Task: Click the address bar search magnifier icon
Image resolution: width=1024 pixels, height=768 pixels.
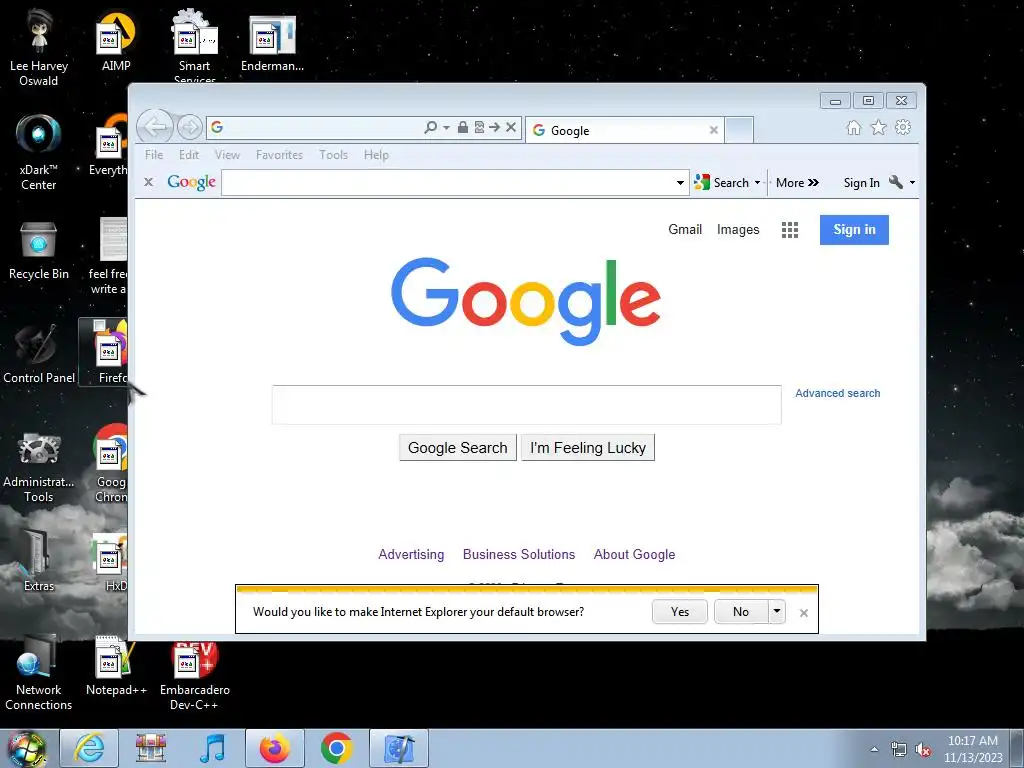Action: (x=430, y=127)
